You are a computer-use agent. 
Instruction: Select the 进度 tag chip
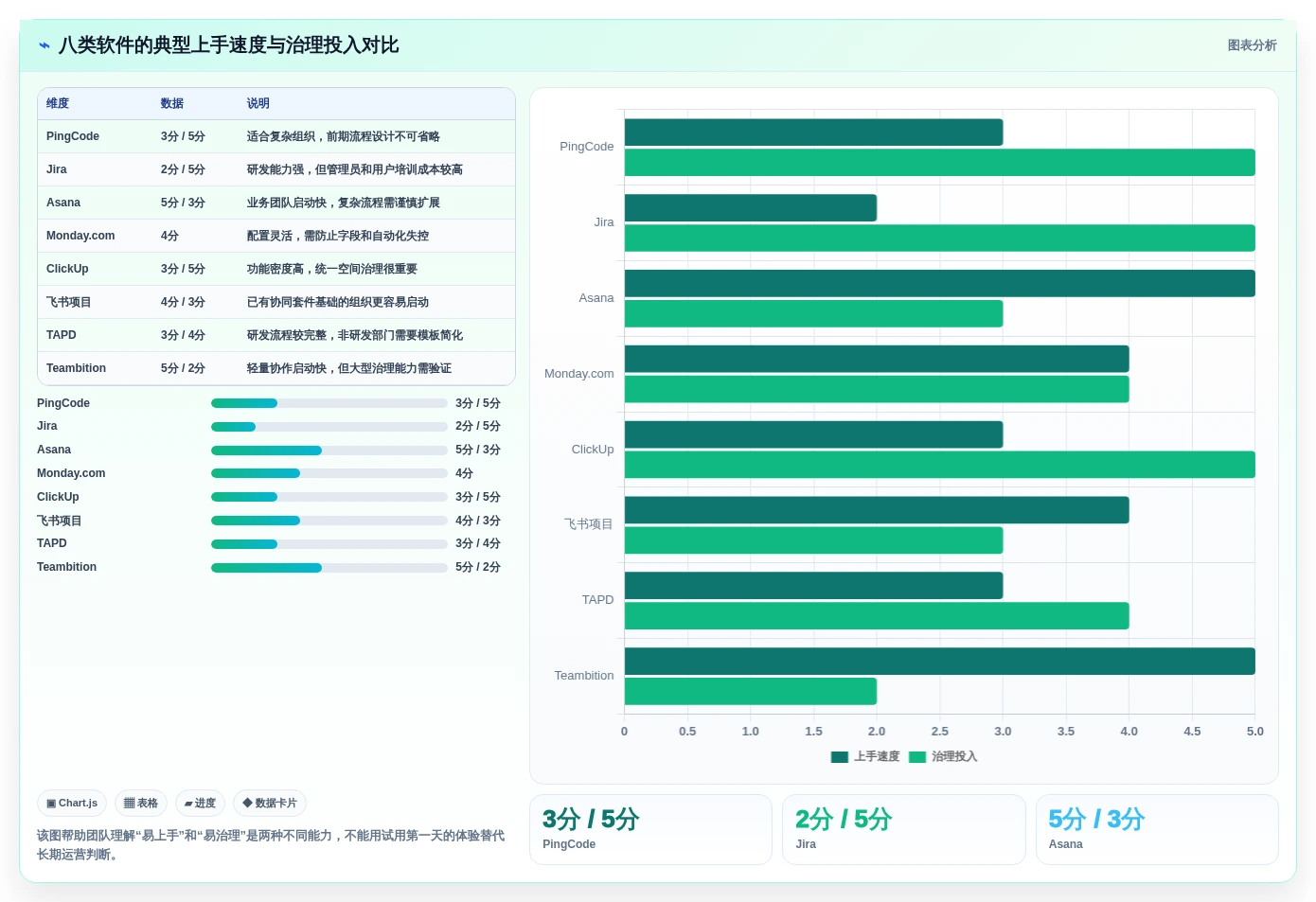(200, 804)
